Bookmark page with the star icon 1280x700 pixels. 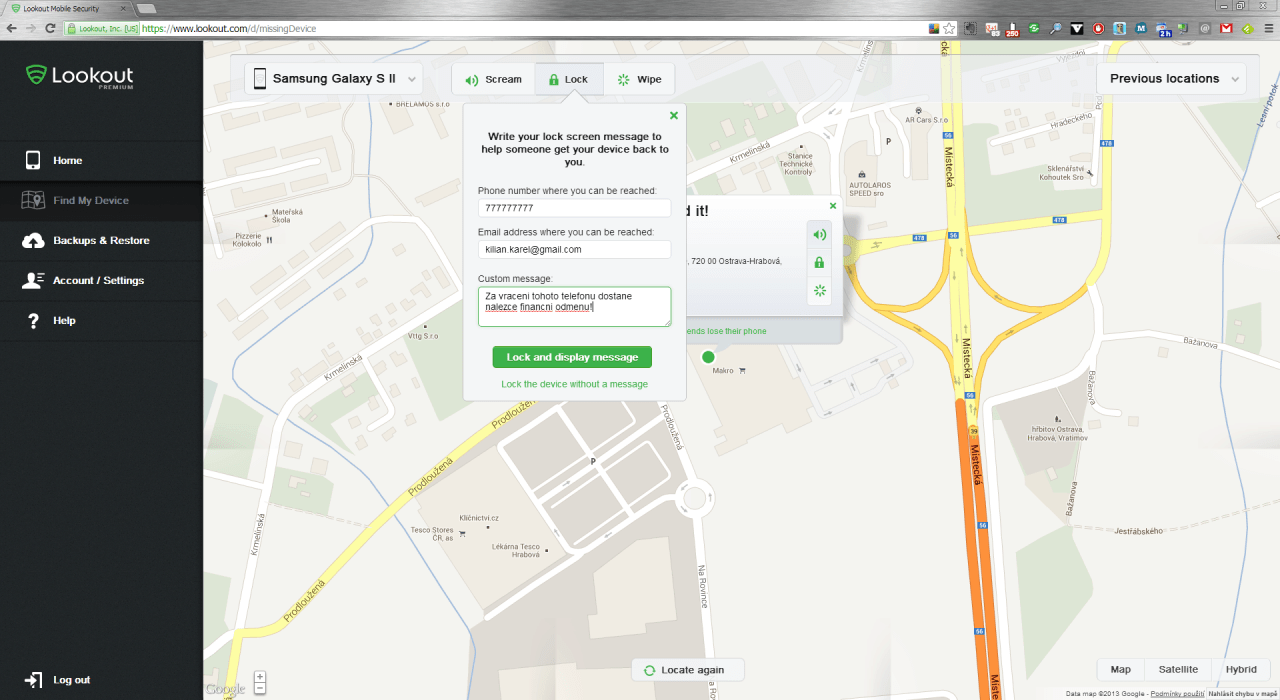pyautogui.click(x=949, y=29)
